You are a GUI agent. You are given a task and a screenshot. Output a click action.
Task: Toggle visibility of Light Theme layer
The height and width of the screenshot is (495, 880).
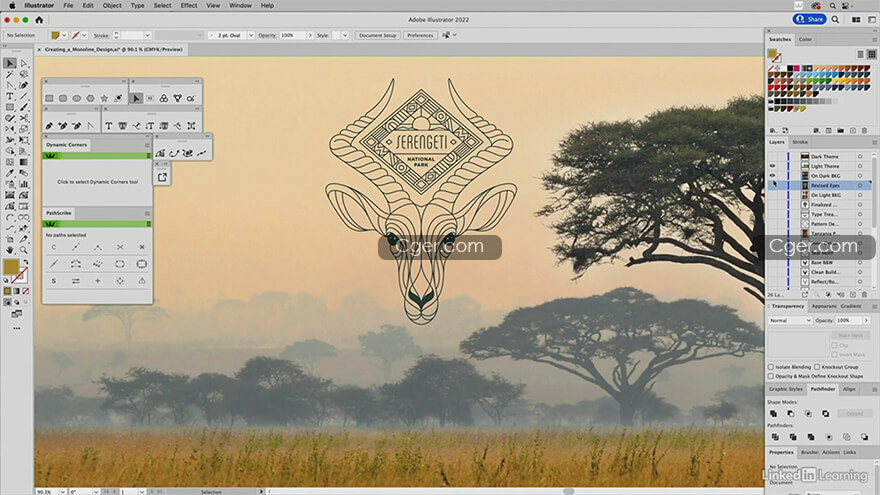click(x=772, y=166)
